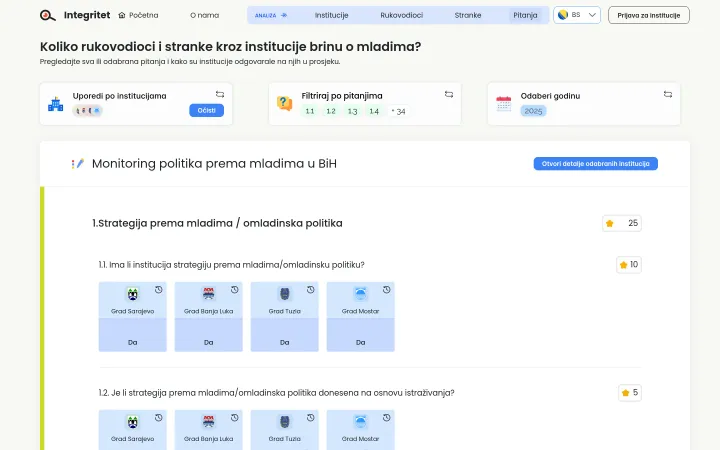Viewport: 720px width, 450px height.
Task: Open the BS language dropdown
Action: pyautogui.click(x=577, y=15)
